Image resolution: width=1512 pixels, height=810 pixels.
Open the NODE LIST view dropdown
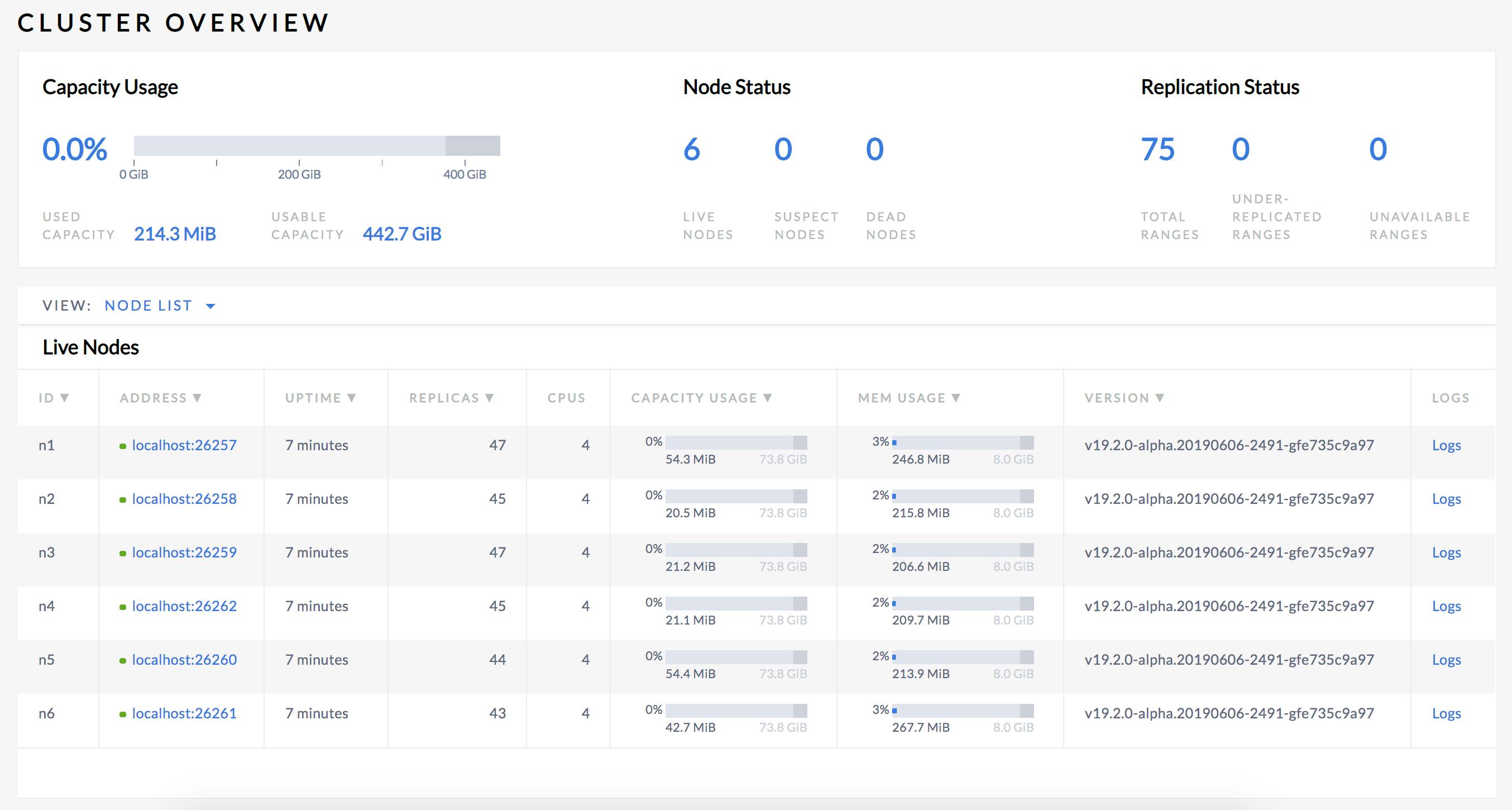coord(159,305)
